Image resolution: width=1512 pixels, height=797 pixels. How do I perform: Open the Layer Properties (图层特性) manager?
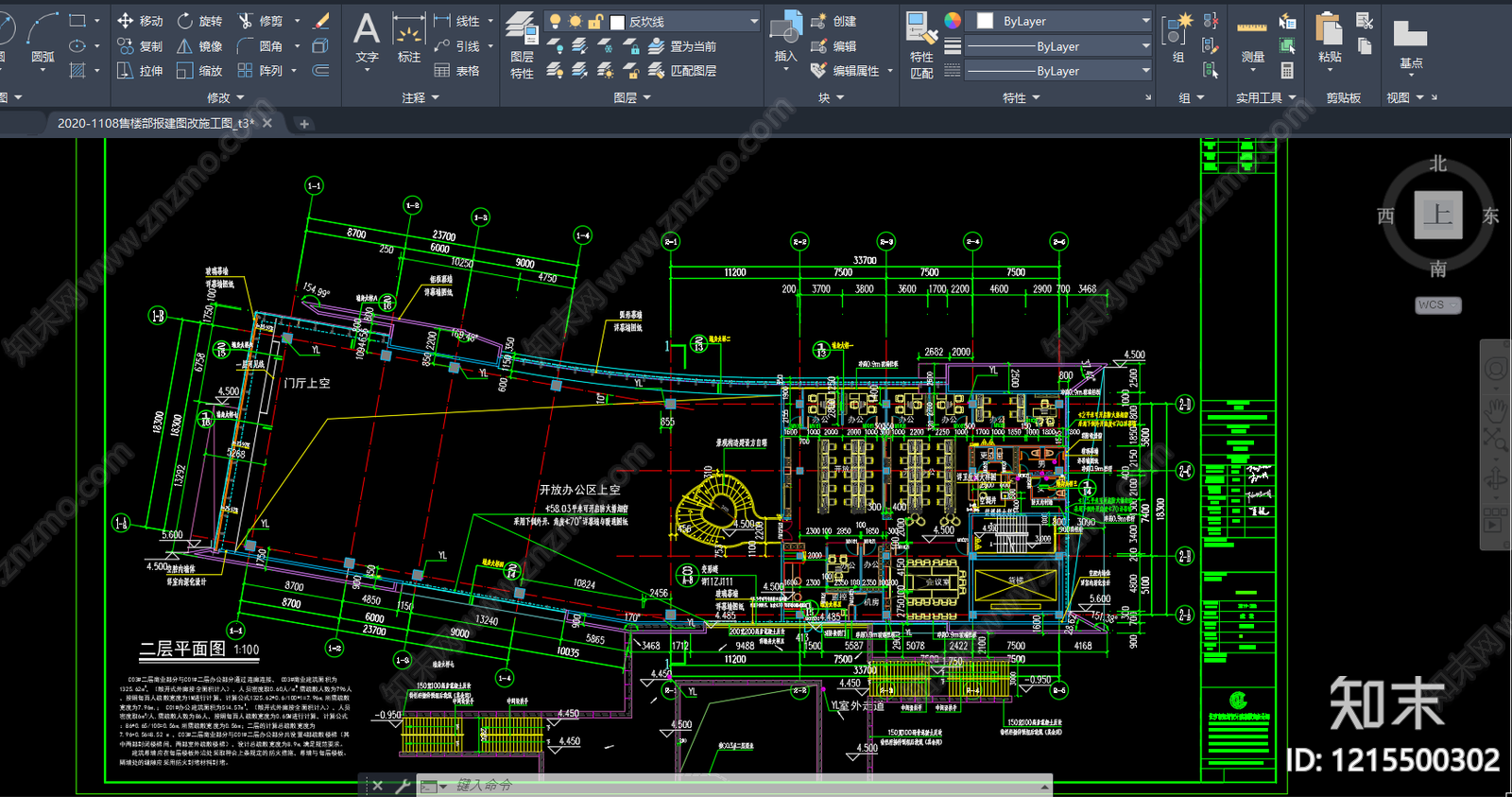tap(522, 43)
